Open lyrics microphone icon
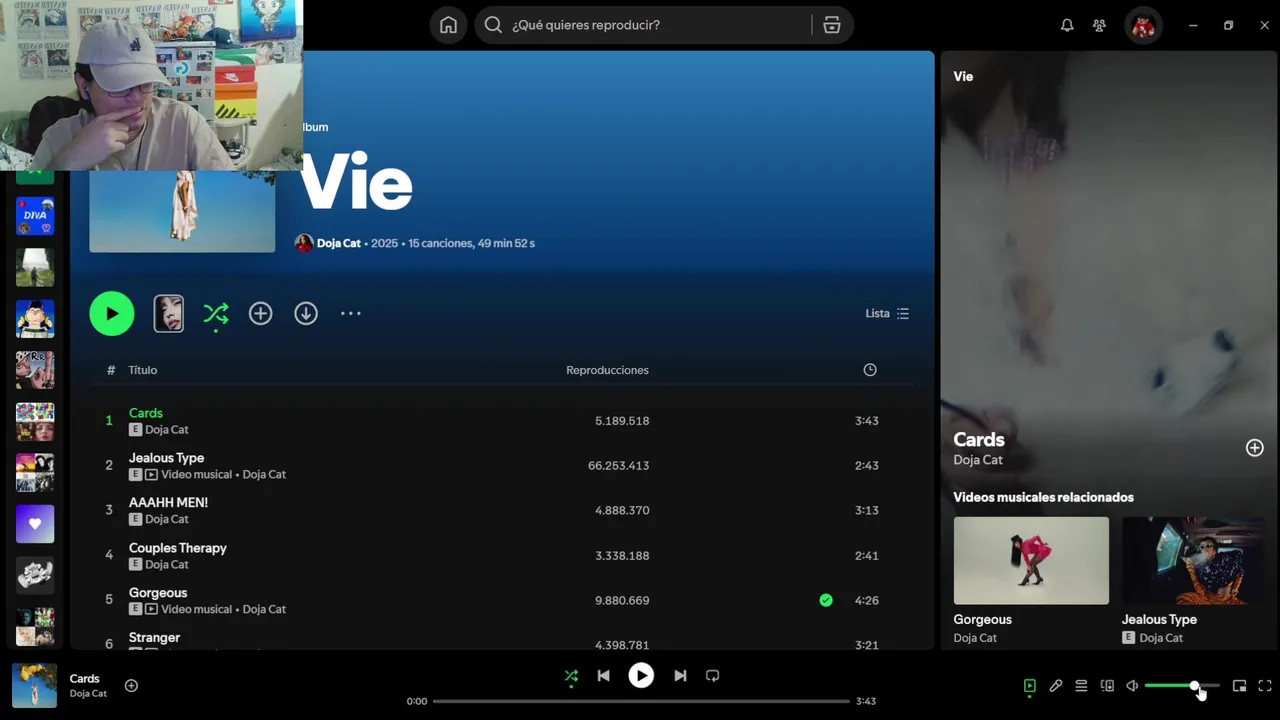1280x720 pixels. tap(1055, 686)
